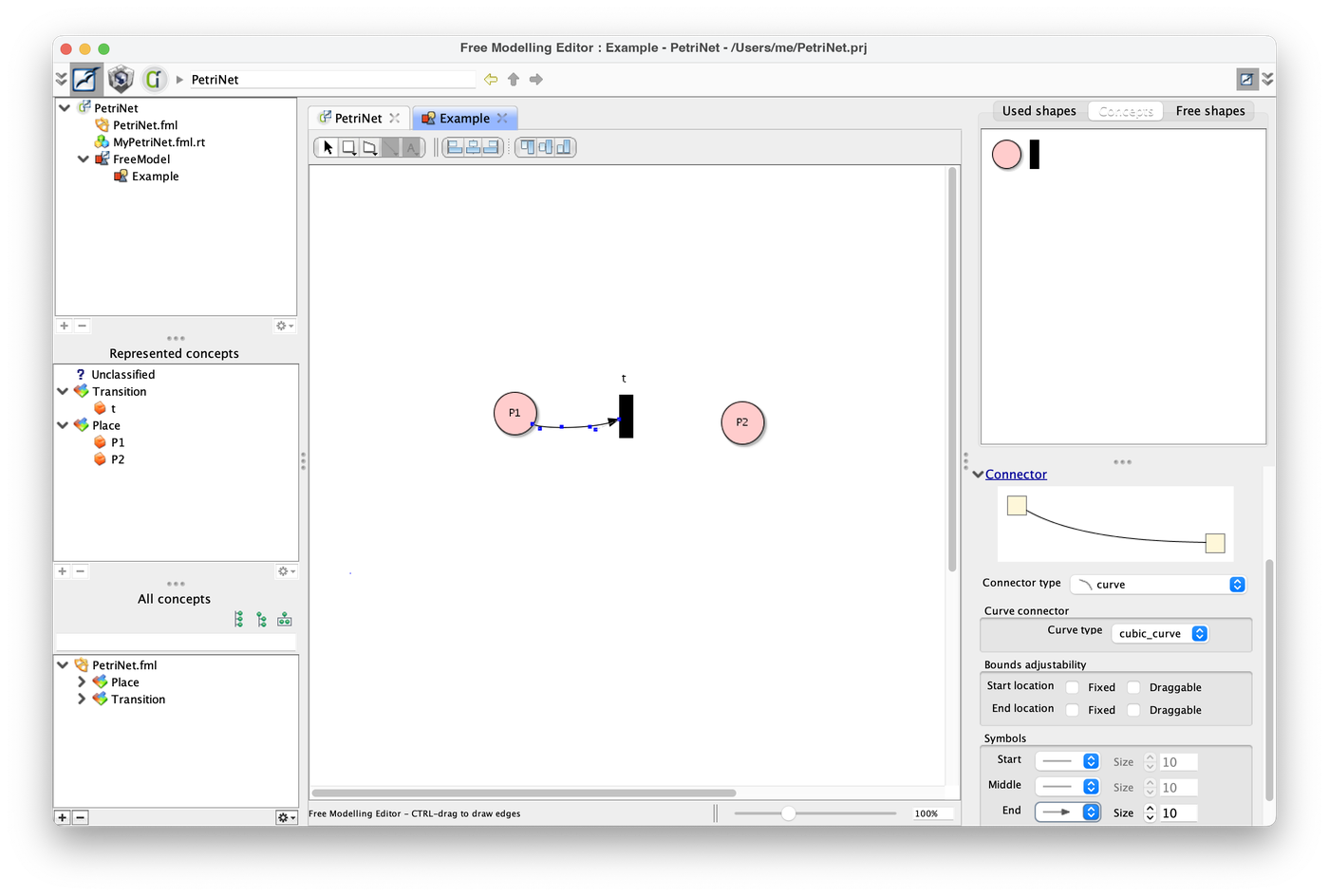1329x896 pixels.
Task: Navigate up with the grey up arrow
Action: pyautogui.click(x=514, y=80)
